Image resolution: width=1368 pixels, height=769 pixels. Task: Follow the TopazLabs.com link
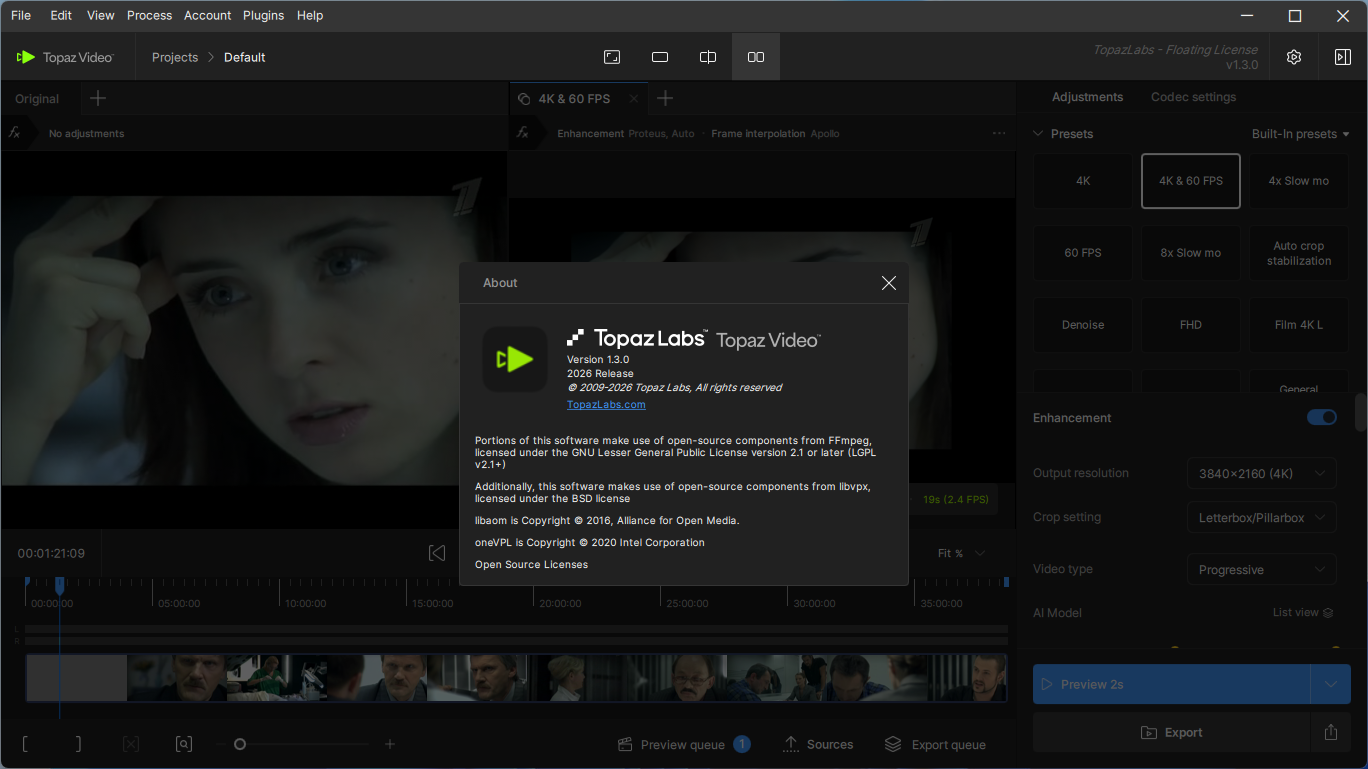click(x=606, y=404)
